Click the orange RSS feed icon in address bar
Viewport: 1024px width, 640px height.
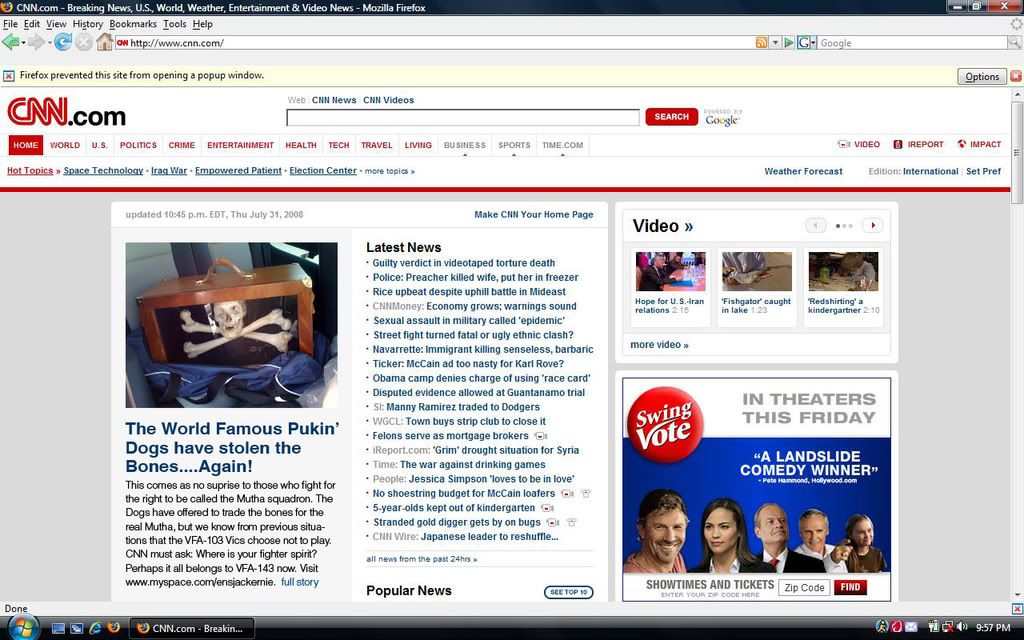coord(761,42)
